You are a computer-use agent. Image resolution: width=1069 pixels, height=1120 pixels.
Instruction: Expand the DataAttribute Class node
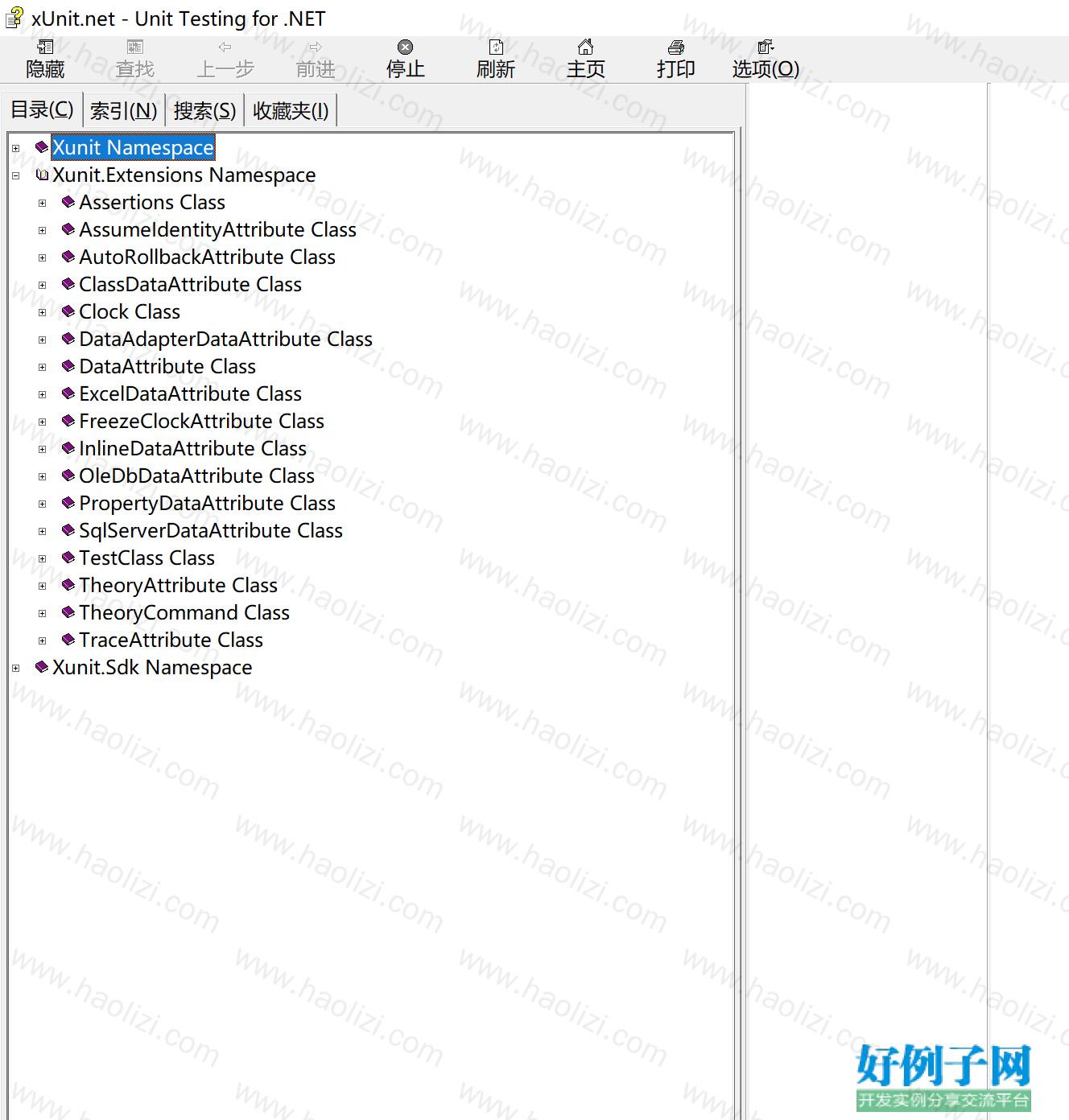[43, 368]
